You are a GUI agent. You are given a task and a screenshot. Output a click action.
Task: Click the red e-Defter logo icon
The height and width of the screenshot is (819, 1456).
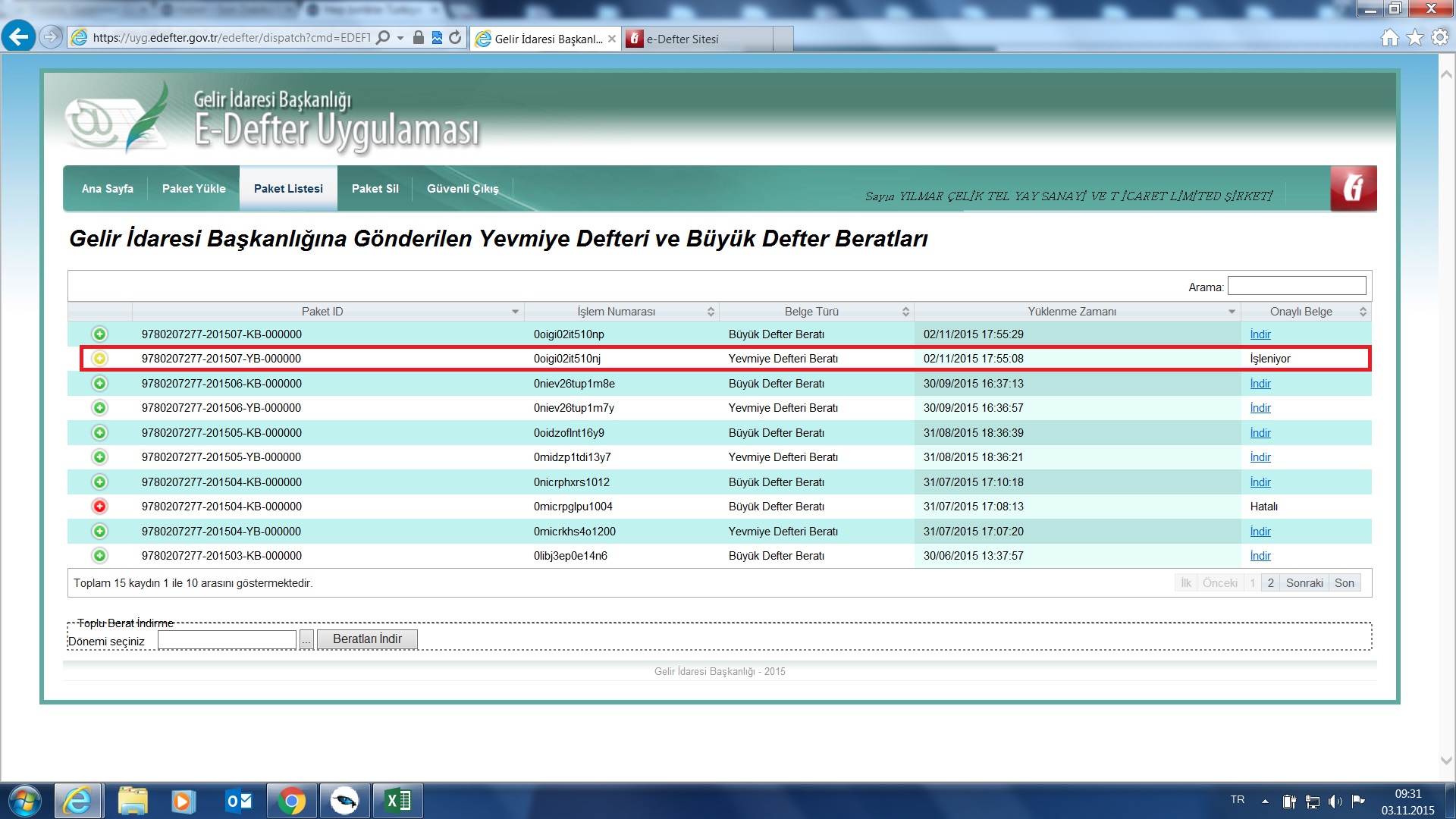coord(1353,188)
